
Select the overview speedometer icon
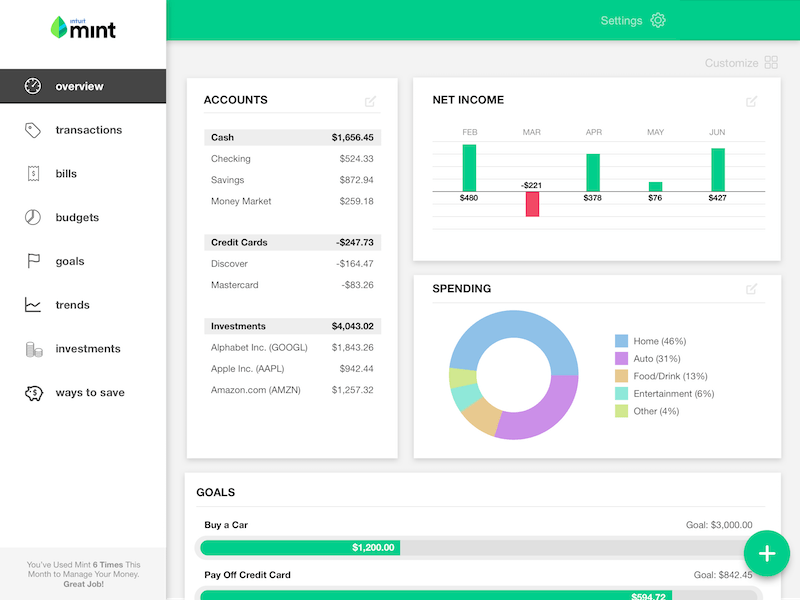pyautogui.click(x=30, y=86)
